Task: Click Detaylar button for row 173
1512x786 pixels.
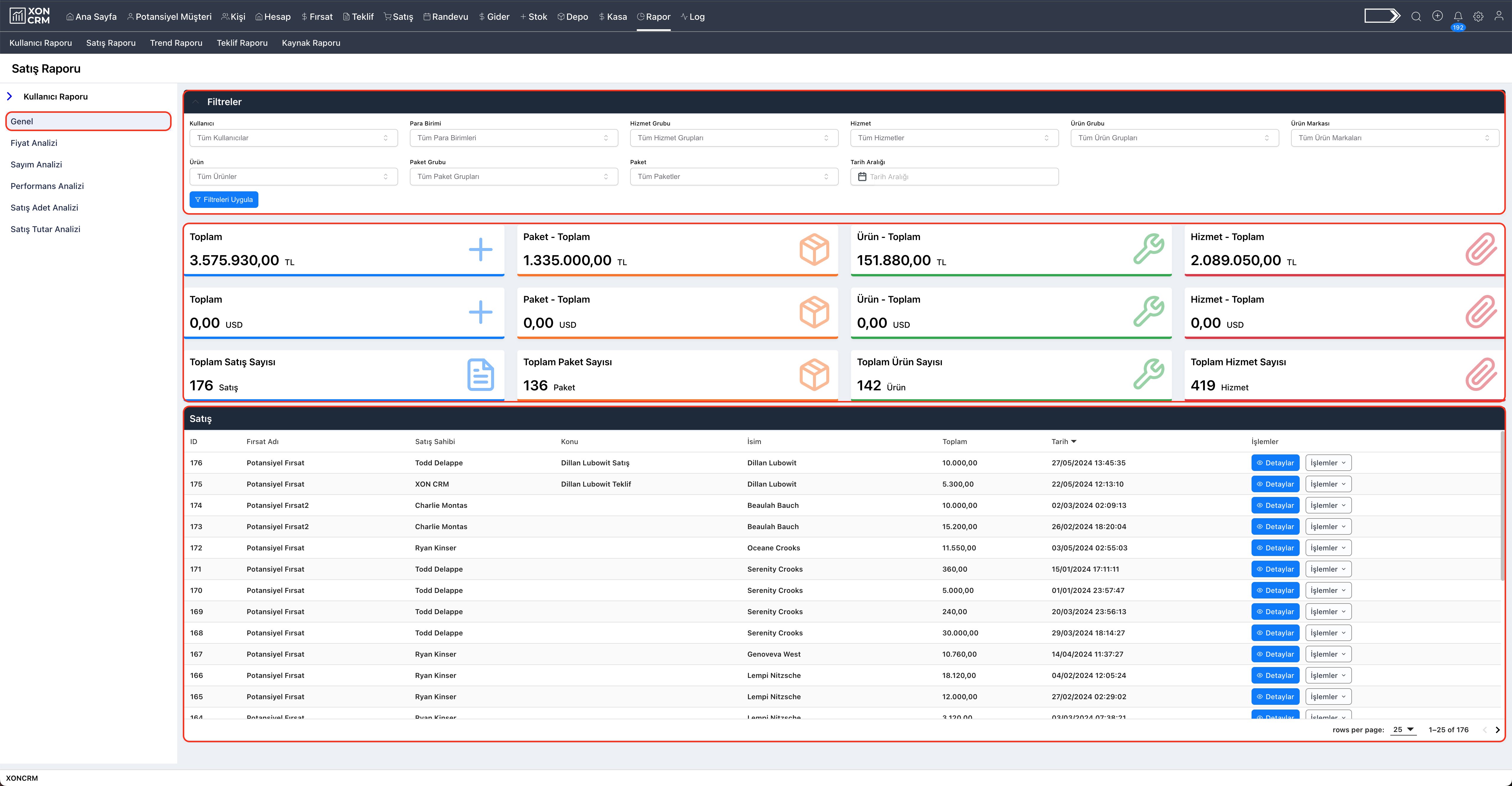Action: point(1275,526)
